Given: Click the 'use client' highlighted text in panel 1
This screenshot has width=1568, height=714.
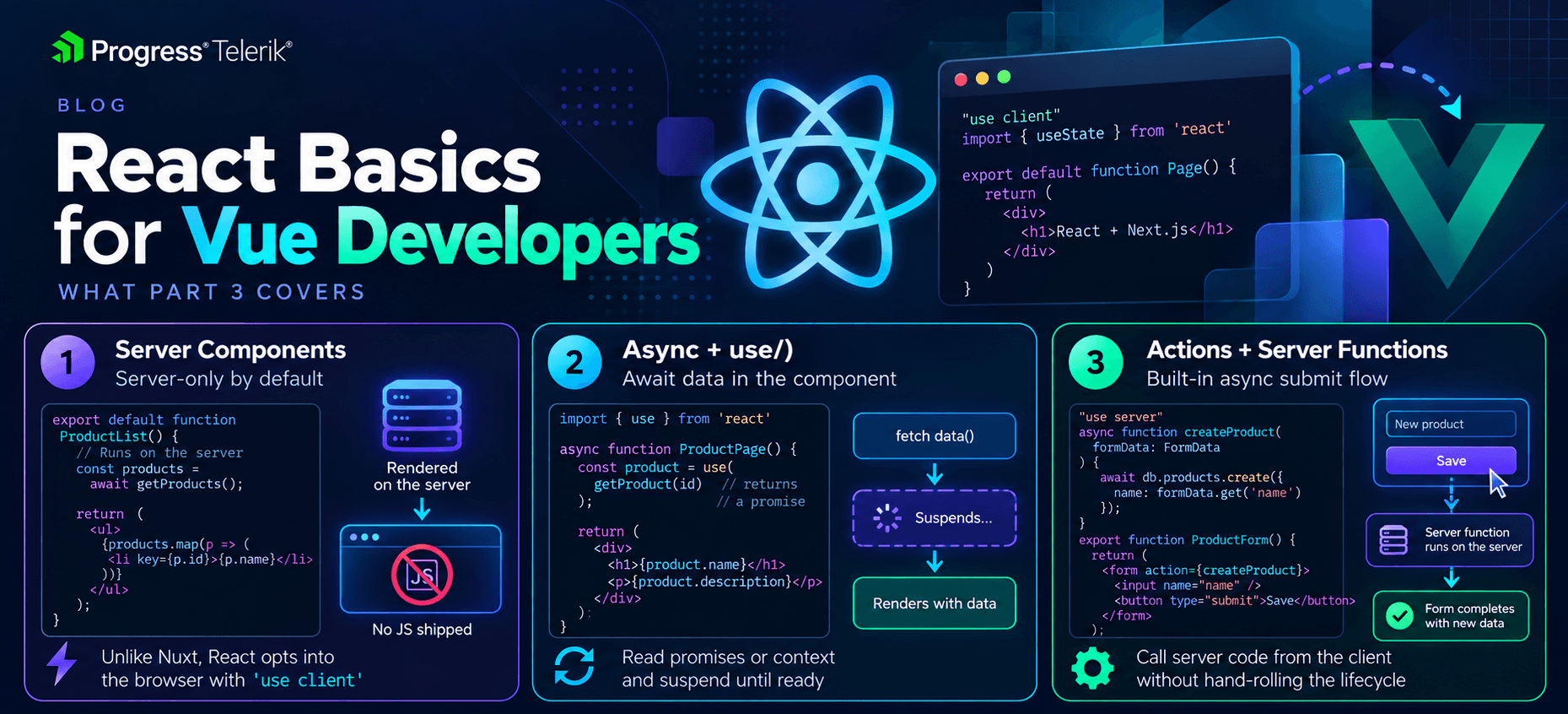Looking at the screenshot, I should 307,680.
